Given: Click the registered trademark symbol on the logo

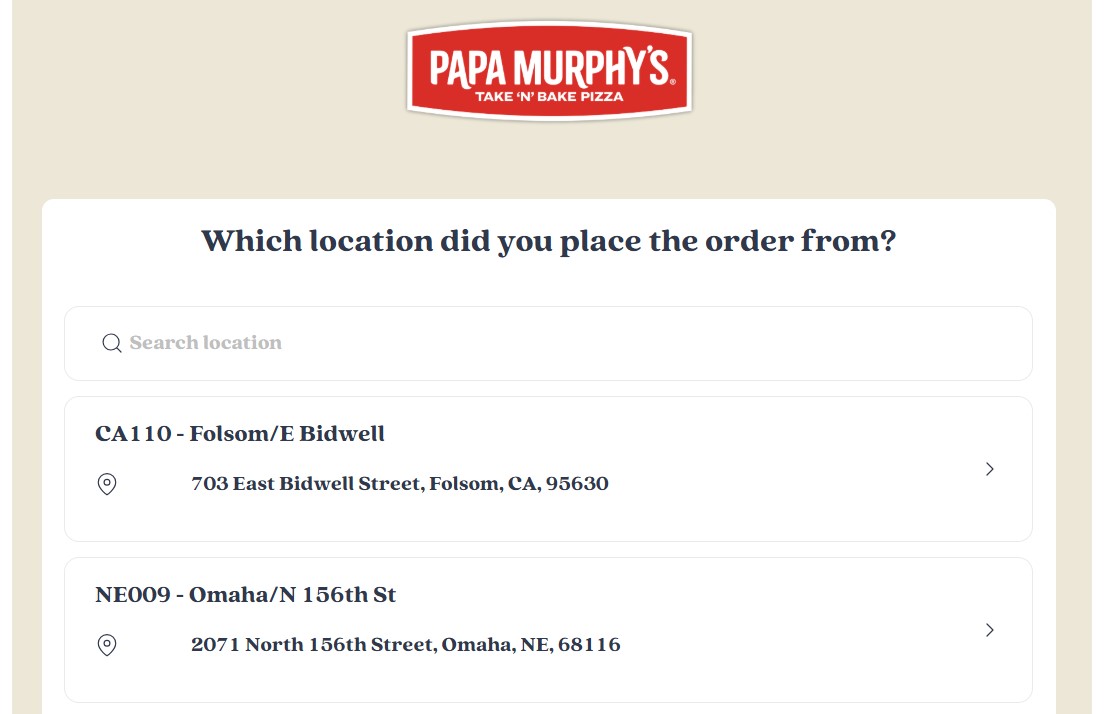Looking at the screenshot, I should pyautogui.click(x=673, y=81).
